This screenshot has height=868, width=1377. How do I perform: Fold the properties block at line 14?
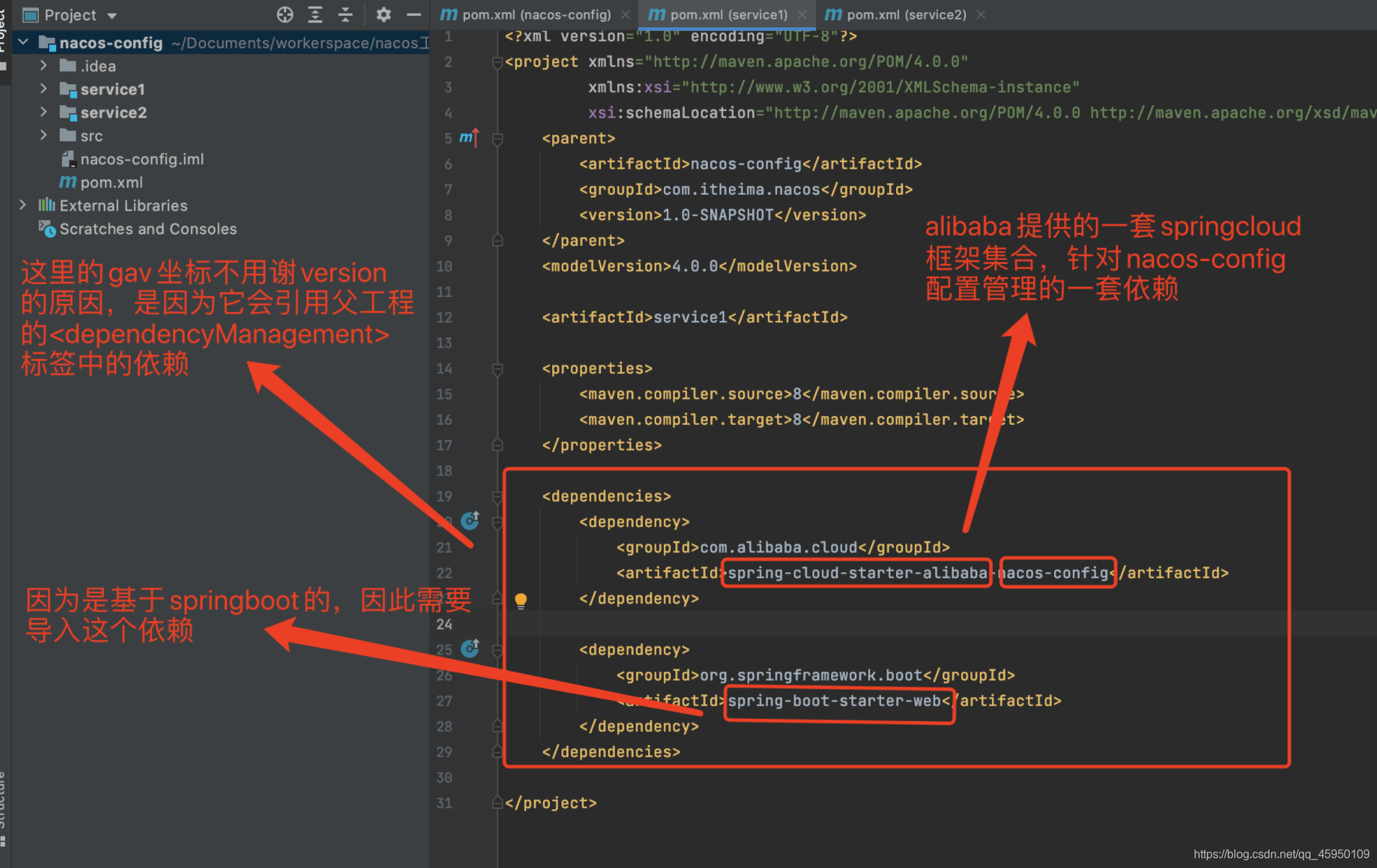pyautogui.click(x=497, y=369)
